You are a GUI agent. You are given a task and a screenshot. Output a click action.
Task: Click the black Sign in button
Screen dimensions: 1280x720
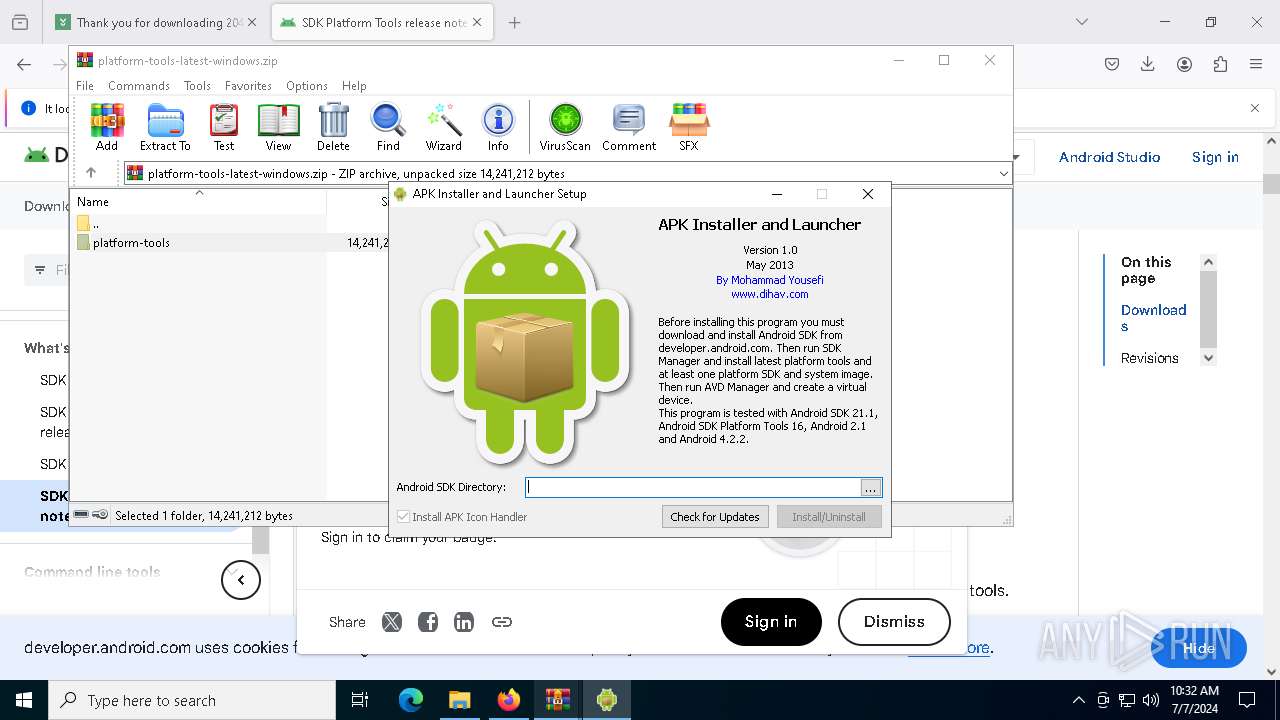(x=771, y=622)
